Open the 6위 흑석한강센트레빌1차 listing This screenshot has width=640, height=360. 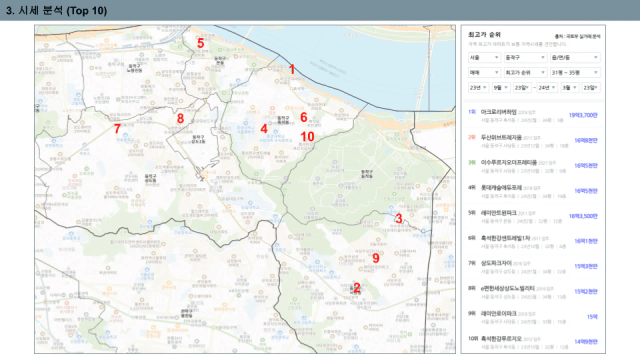[x=533, y=242]
